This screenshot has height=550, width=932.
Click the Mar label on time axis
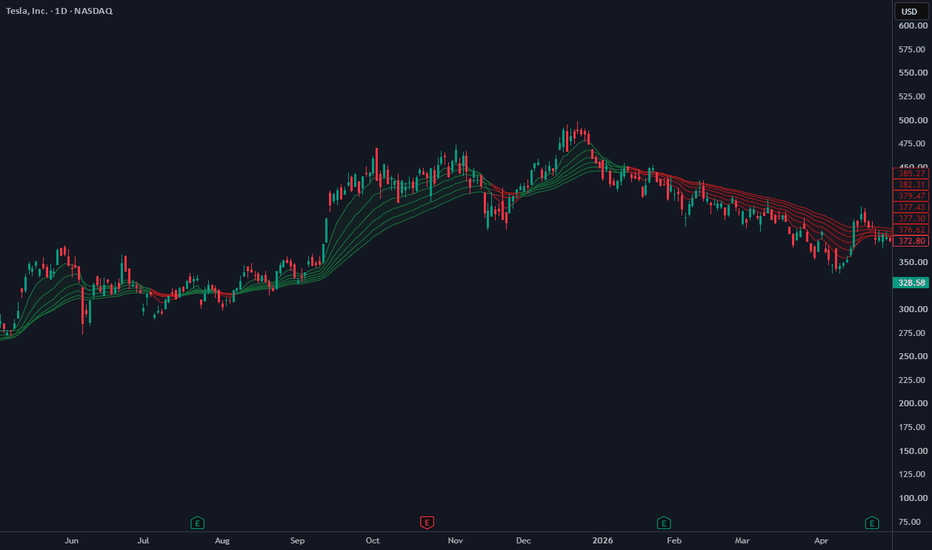coord(742,540)
